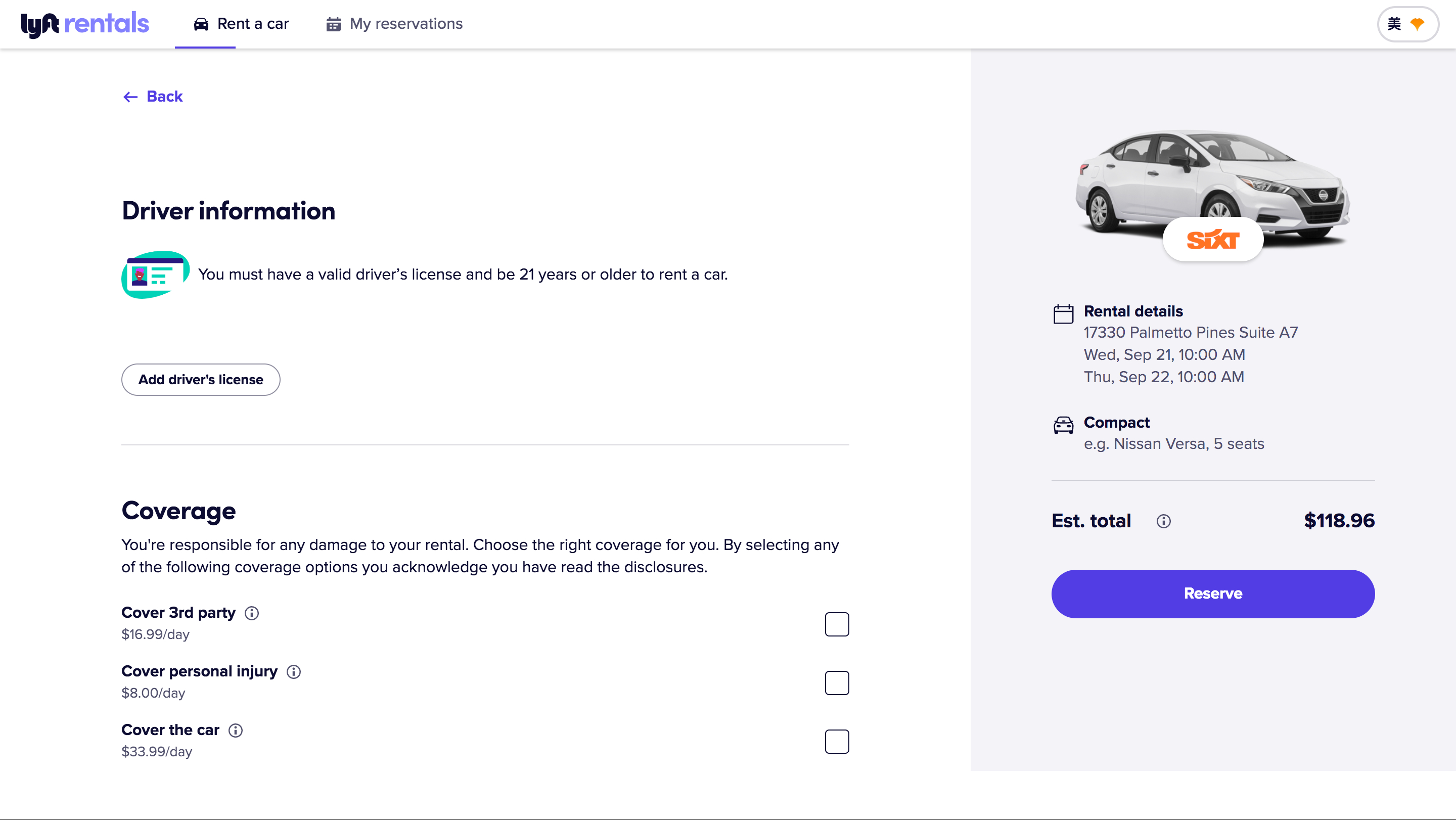Switch to the My reservations tab
The image size is (1456, 820).
tap(394, 24)
